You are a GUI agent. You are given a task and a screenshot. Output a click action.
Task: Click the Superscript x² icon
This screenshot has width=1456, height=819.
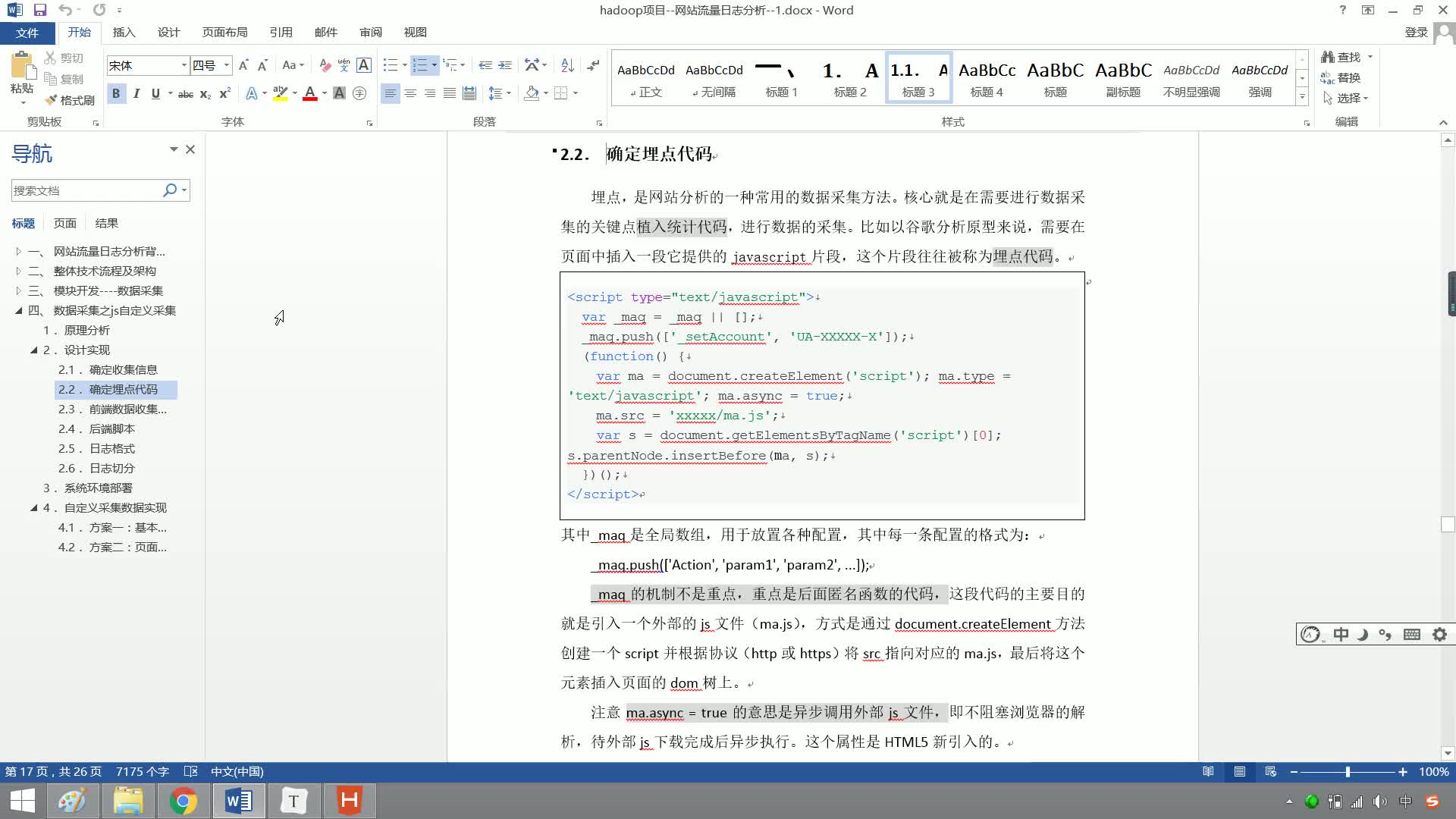click(x=224, y=93)
